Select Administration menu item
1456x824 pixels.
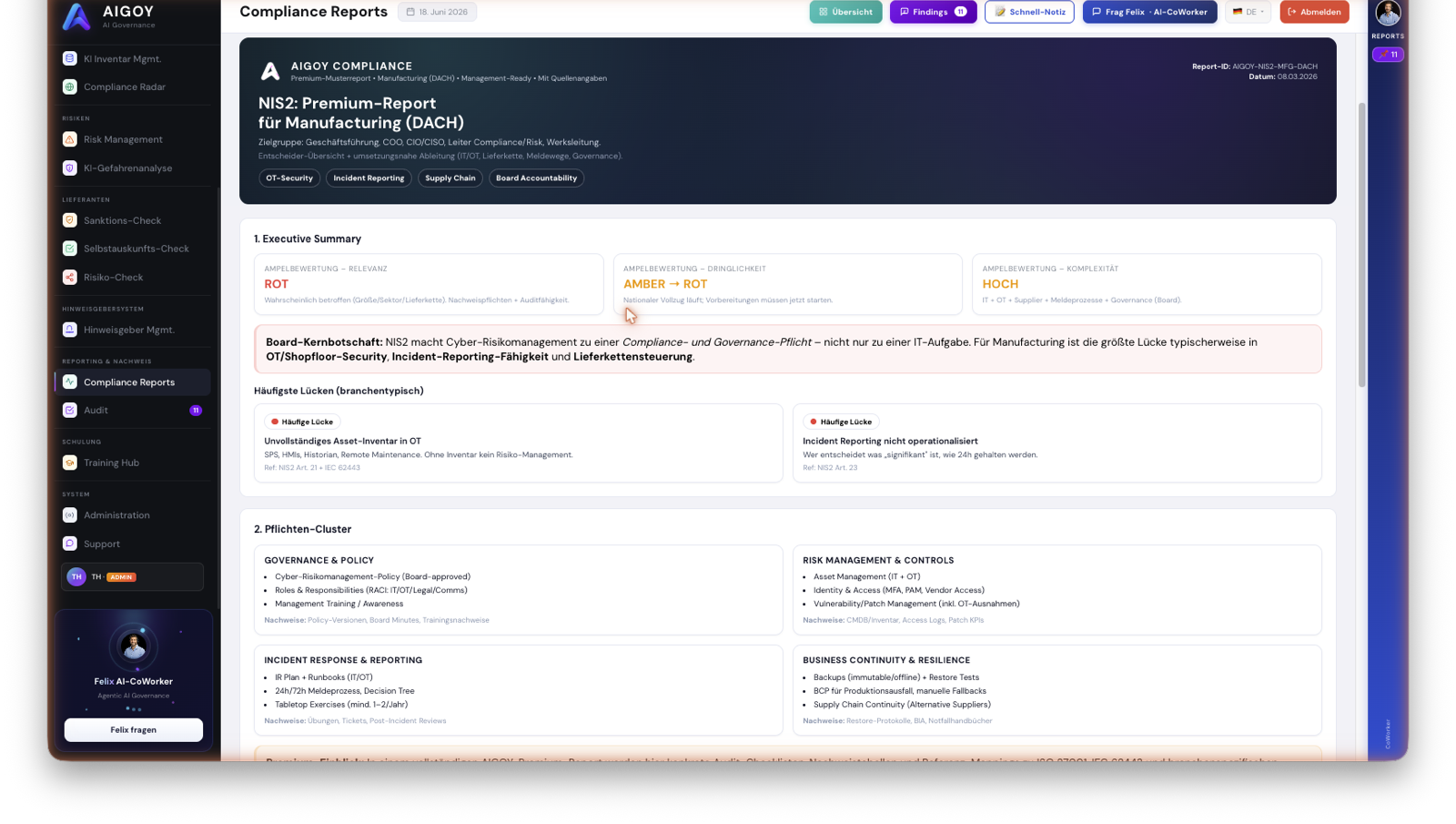click(x=133, y=515)
